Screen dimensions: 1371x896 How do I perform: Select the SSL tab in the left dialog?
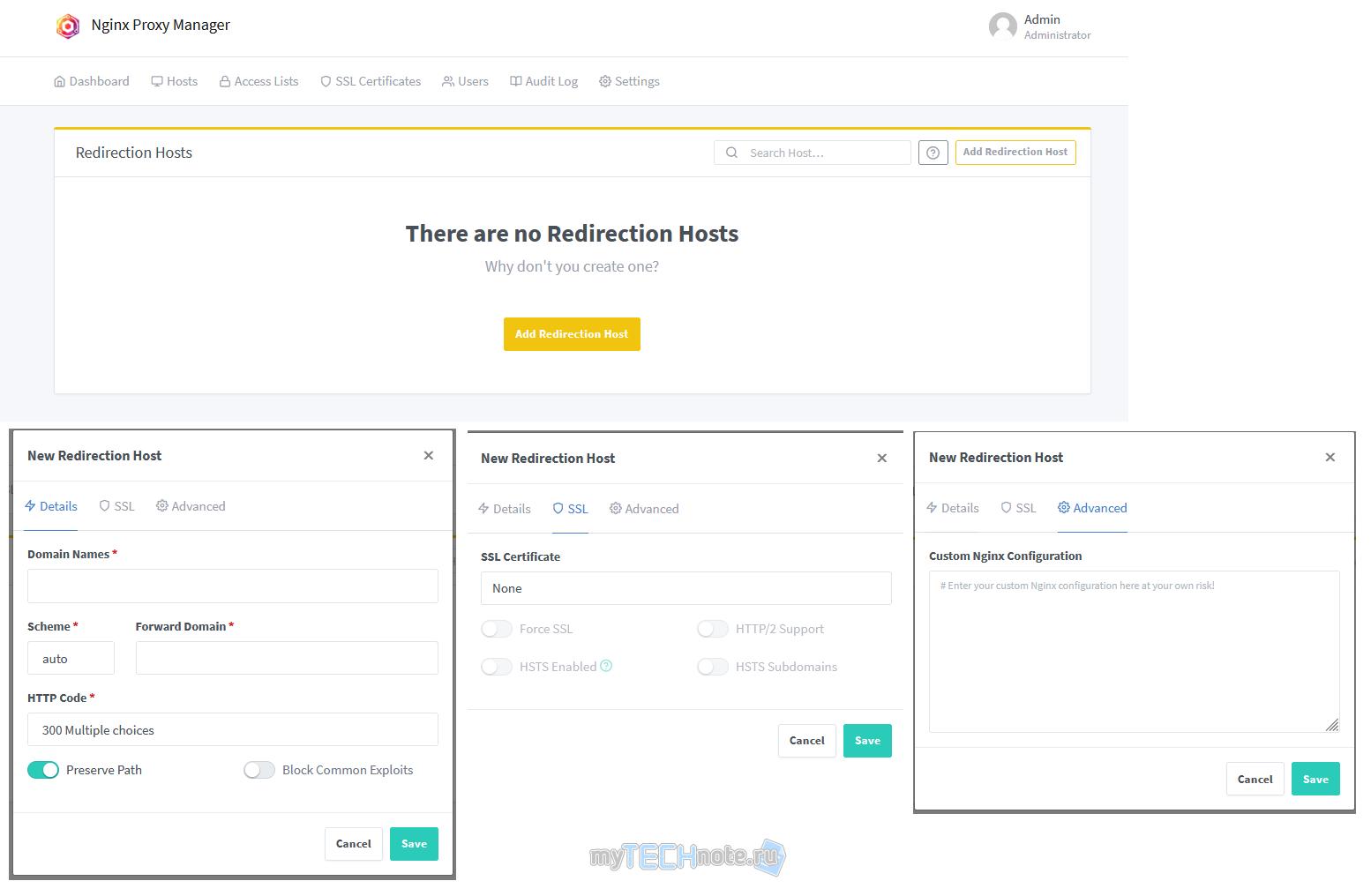click(x=117, y=506)
